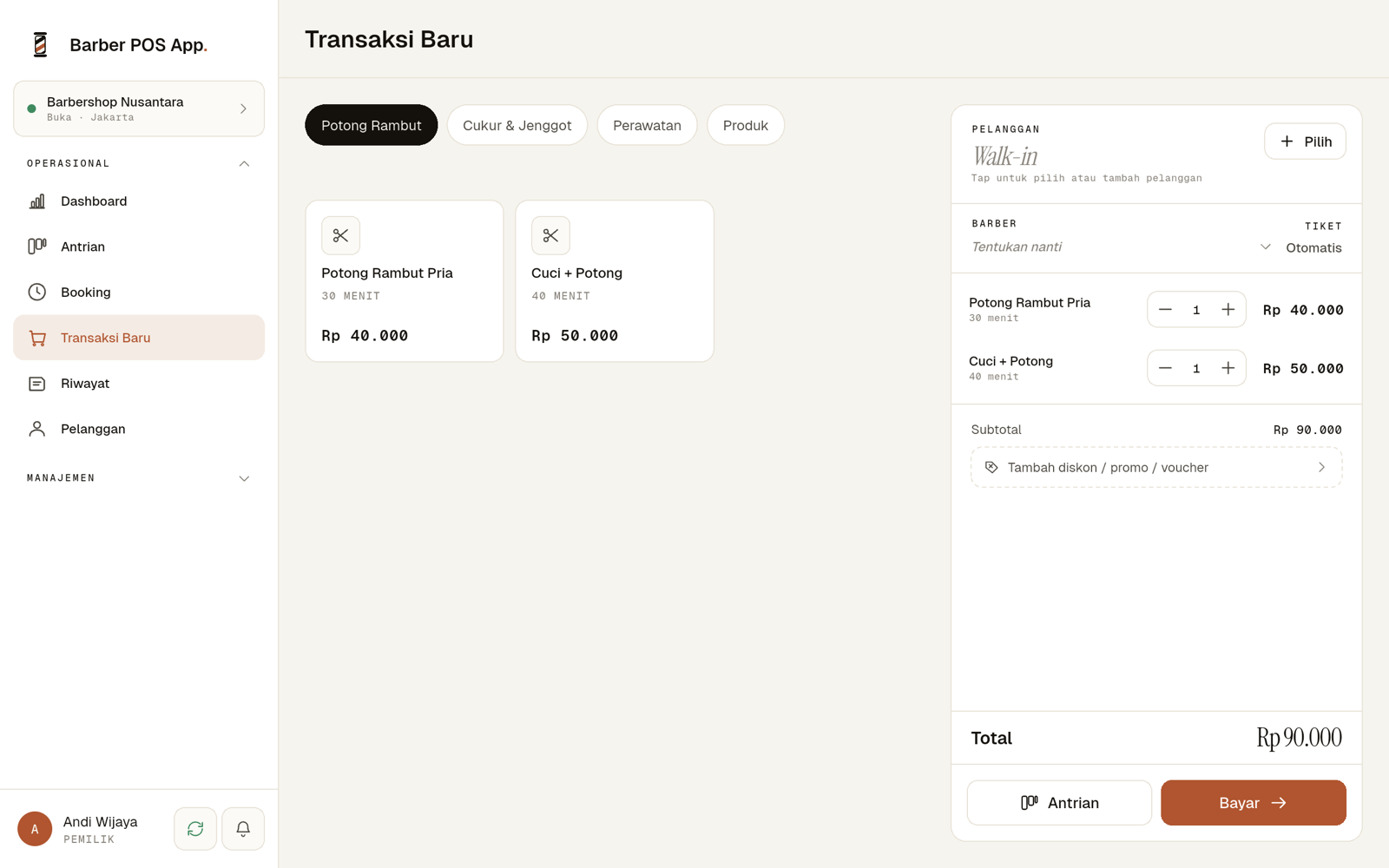This screenshot has height=868, width=1389.
Task: Expand the Manajemen sidebar section
Action: [244, 478]
